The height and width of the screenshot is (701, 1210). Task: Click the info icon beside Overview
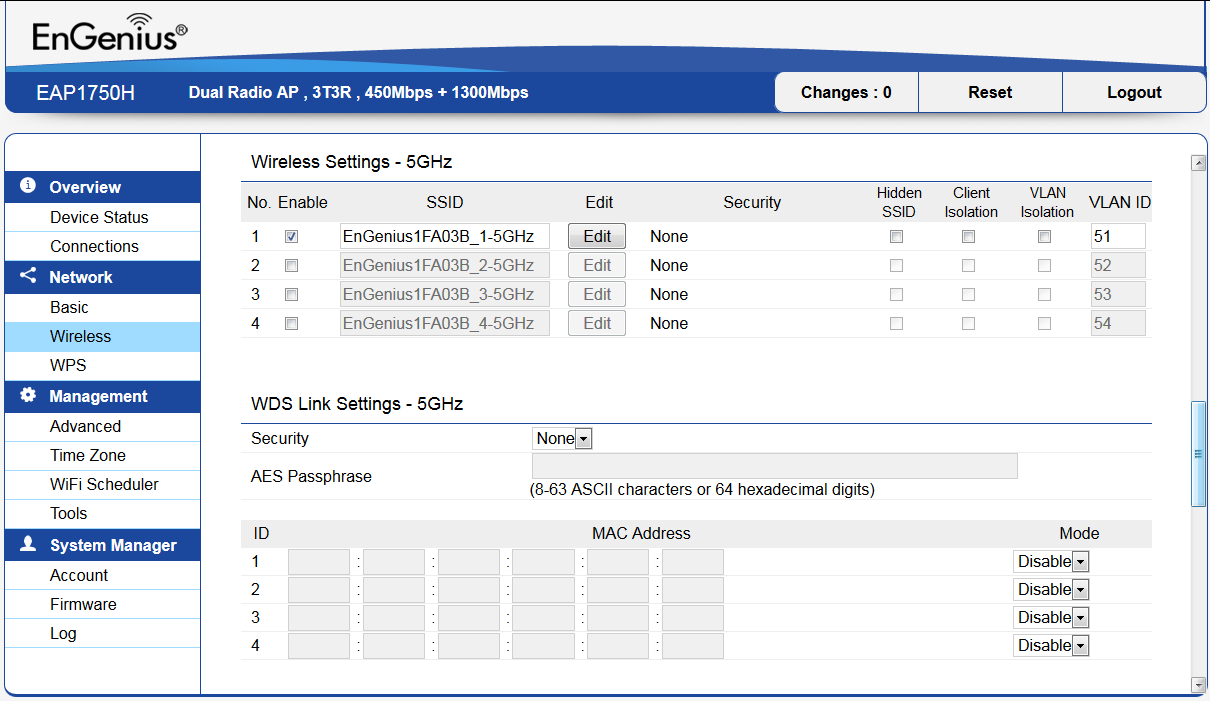(28, 186)
